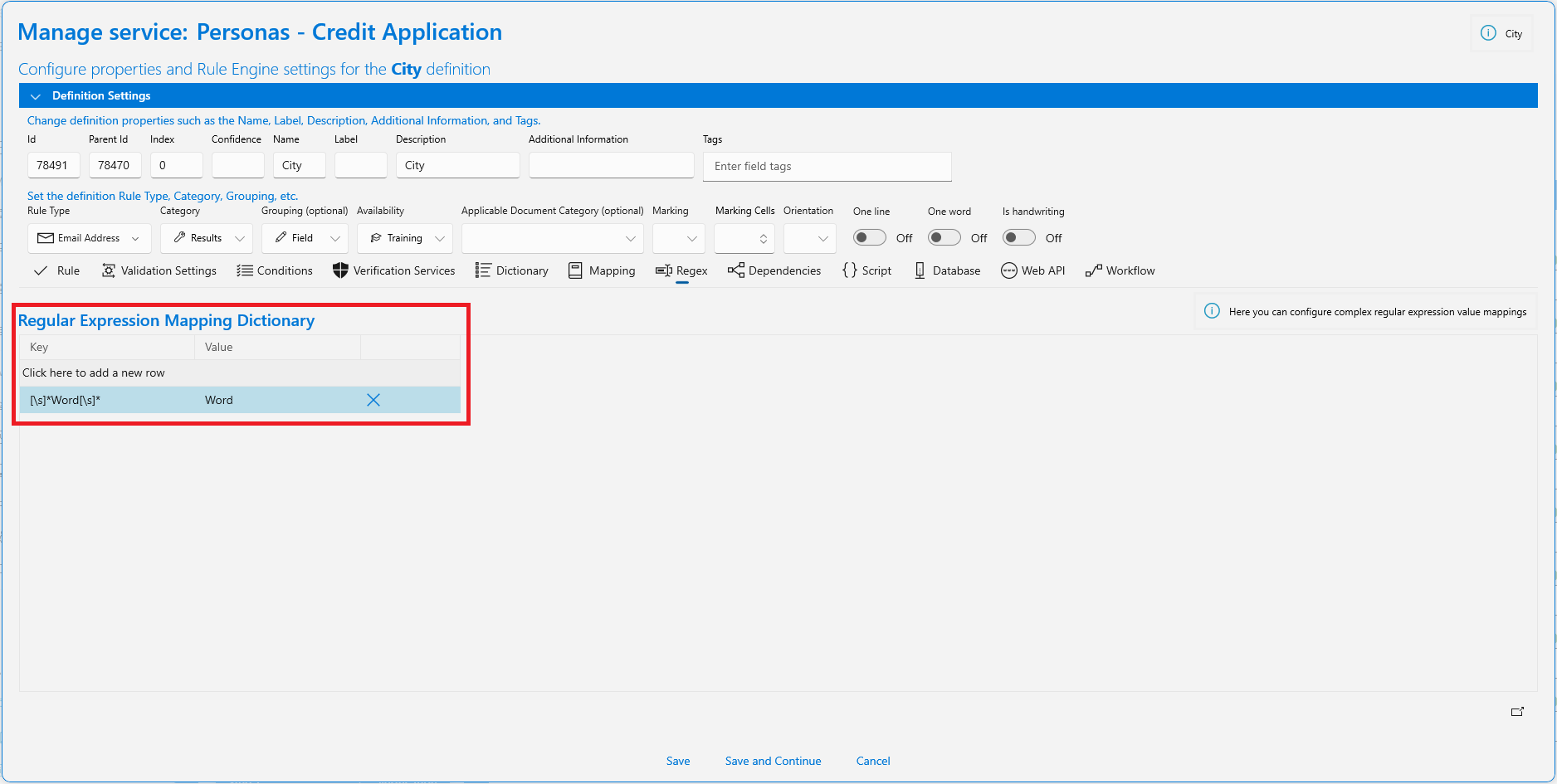1557x784 pixels.
Task: Open the Category dropdown arrow
Action: [240, 239]
